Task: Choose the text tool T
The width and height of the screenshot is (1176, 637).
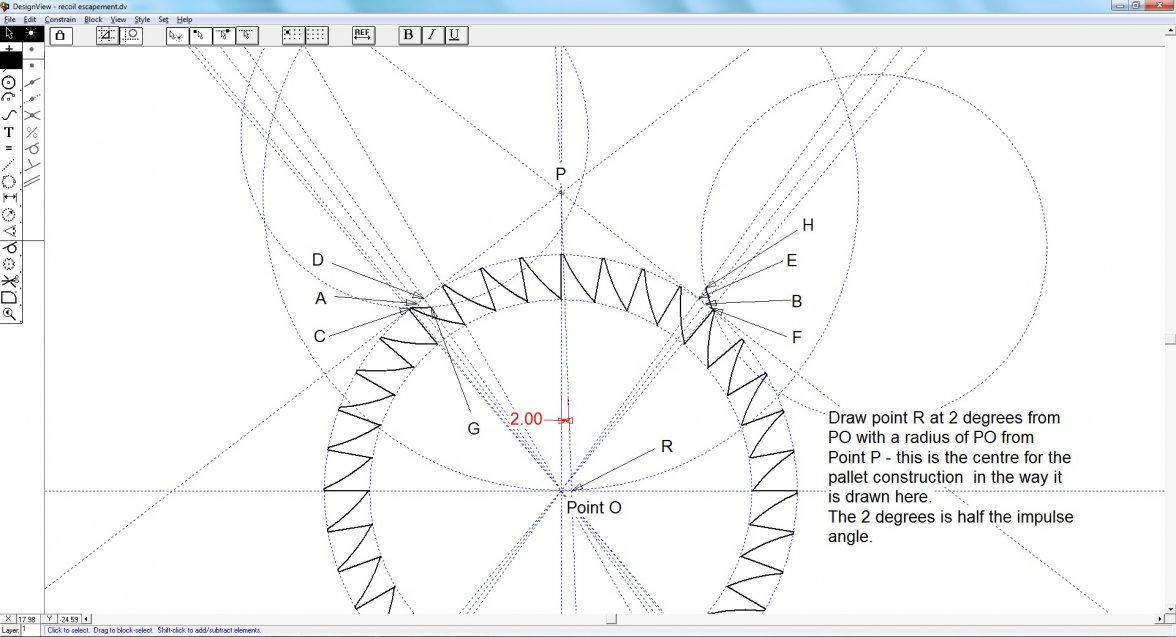Action: (9, 131)
